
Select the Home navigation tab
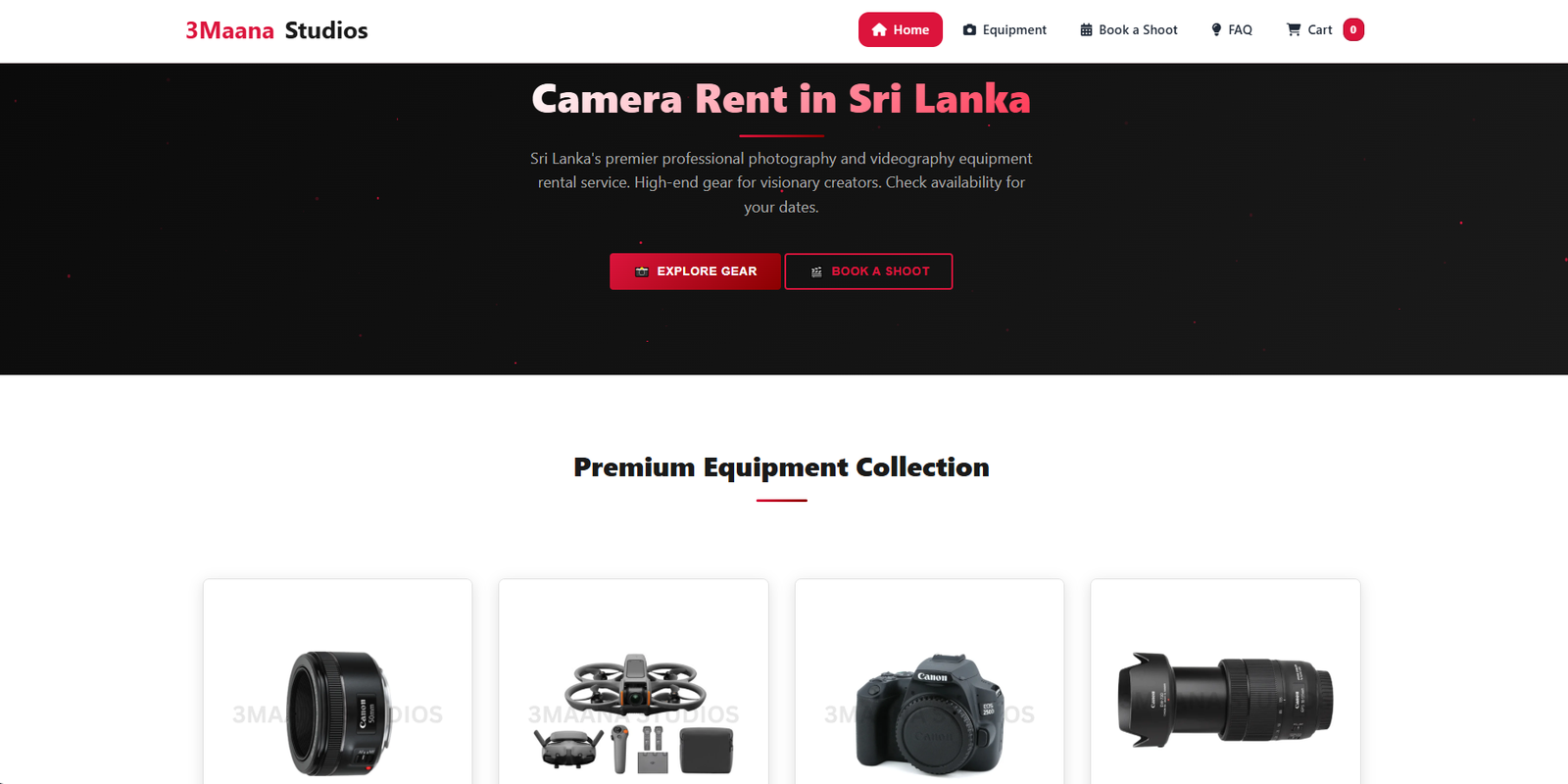[901, 30]
